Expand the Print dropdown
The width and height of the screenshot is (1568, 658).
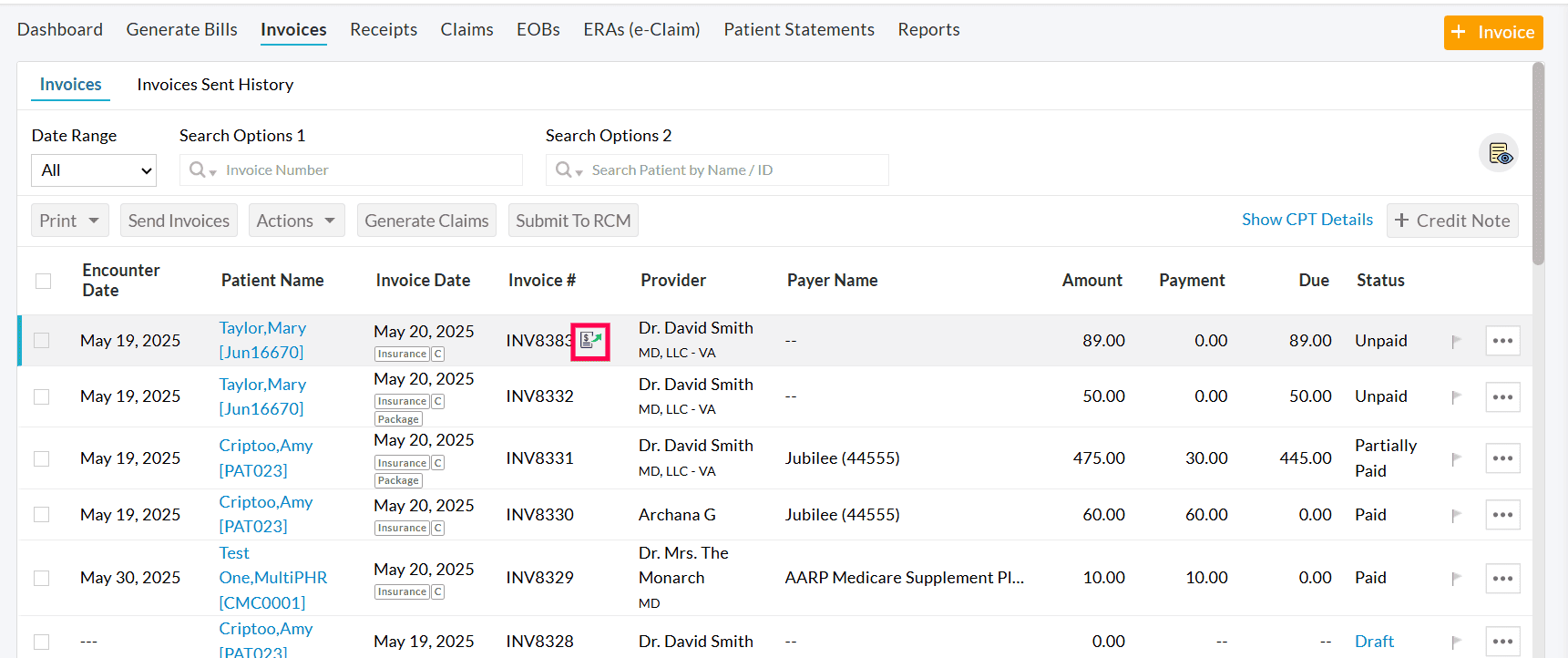tap(69, 221)
